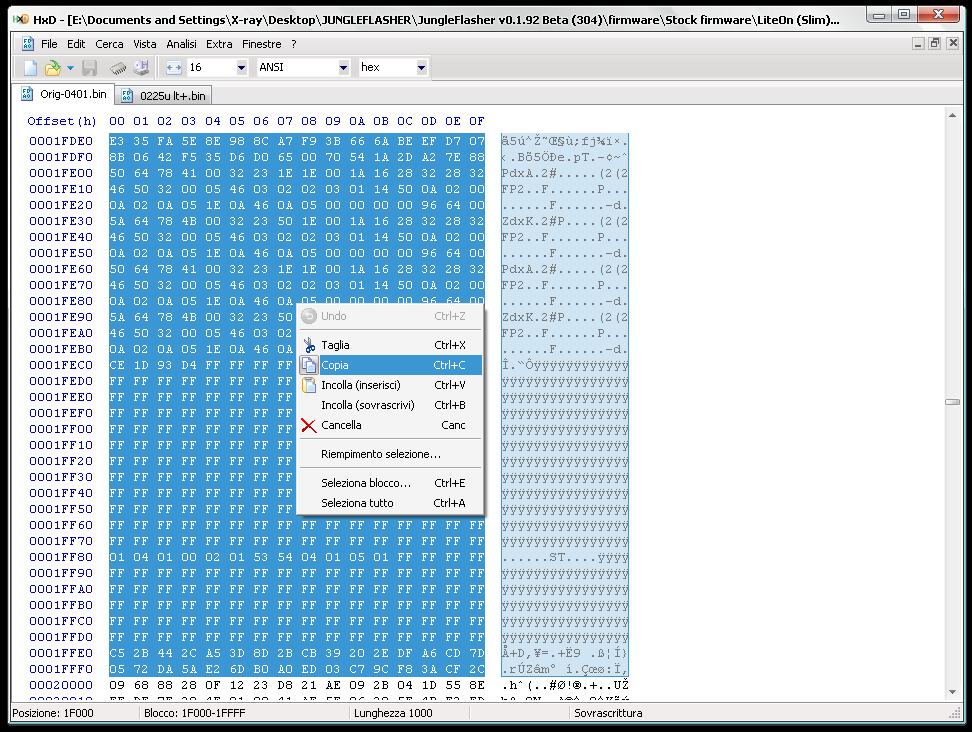Open the bytes per row dropdown showing 16
972x732 pixels.
coord(241,68)
